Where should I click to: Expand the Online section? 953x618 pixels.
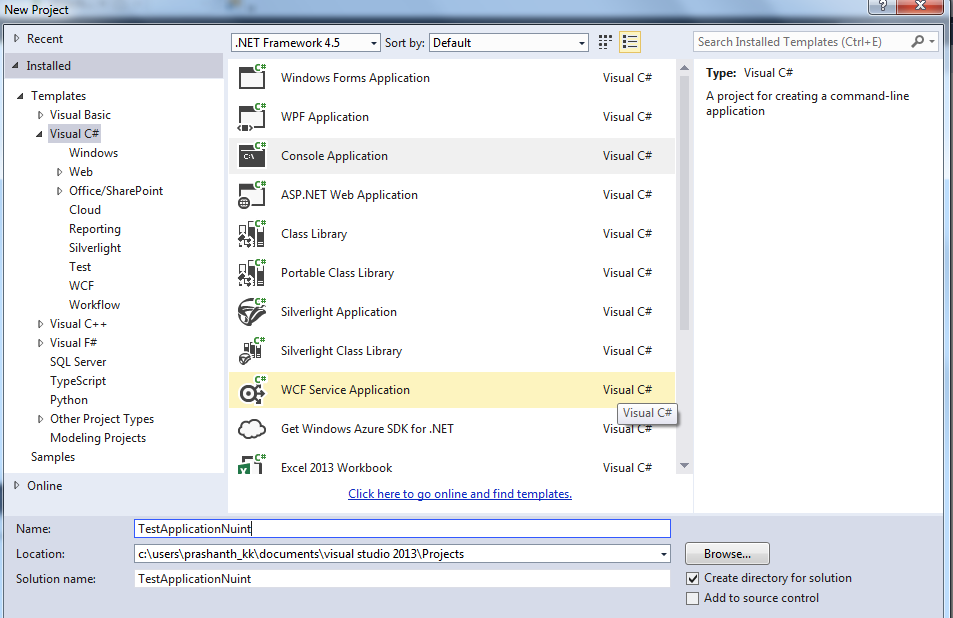[17, 486]
